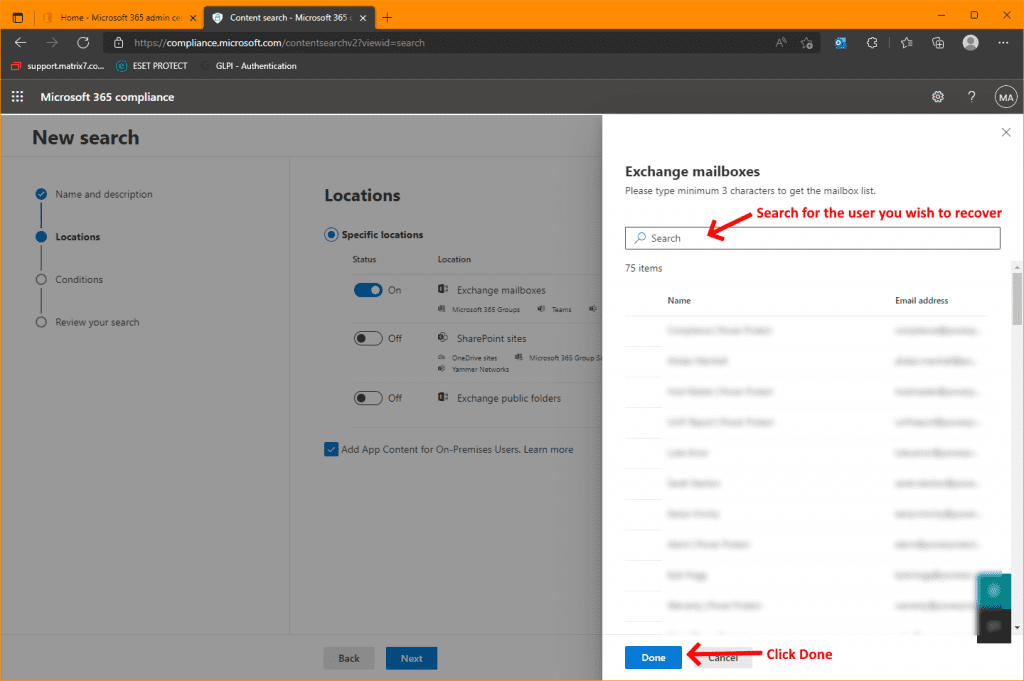Open the tab actions menu icon
1024x681 pixels.
[18, 18]
